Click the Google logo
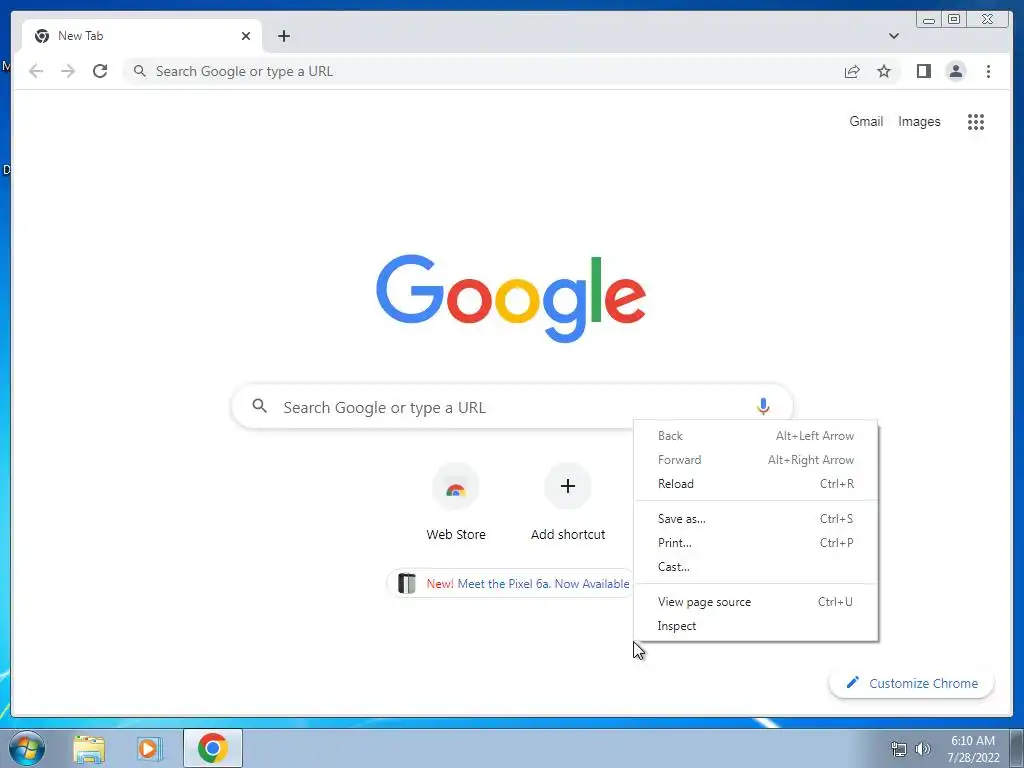This screenshot has height=768, width=1024. point(511,298)
